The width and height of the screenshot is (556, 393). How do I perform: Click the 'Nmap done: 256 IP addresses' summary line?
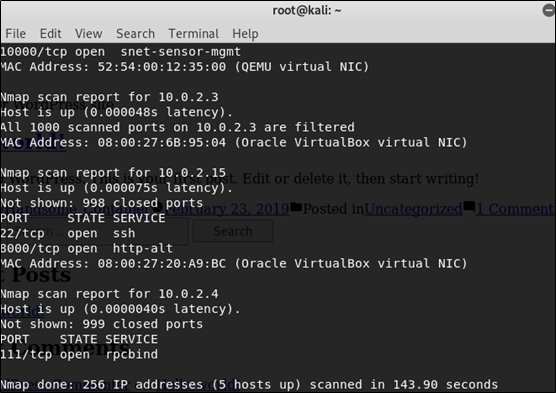pos(249,384)
